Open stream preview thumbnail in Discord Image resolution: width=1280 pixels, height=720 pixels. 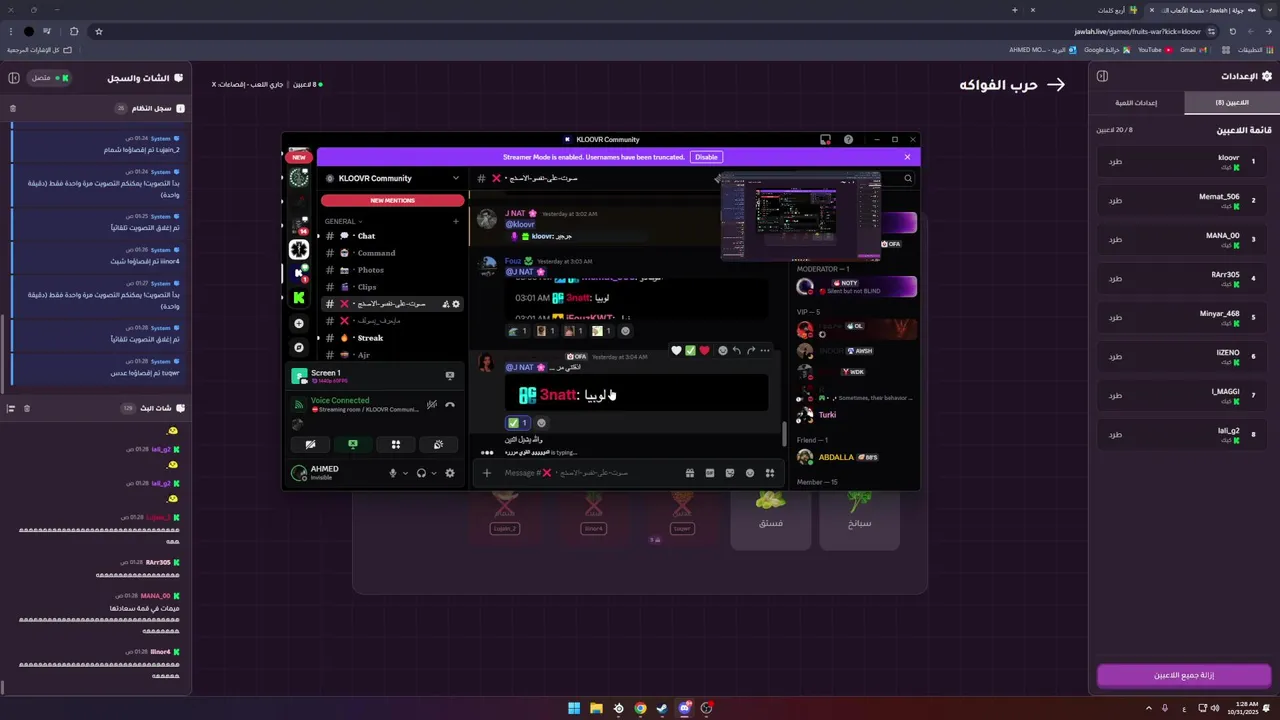tap(800, 216)
